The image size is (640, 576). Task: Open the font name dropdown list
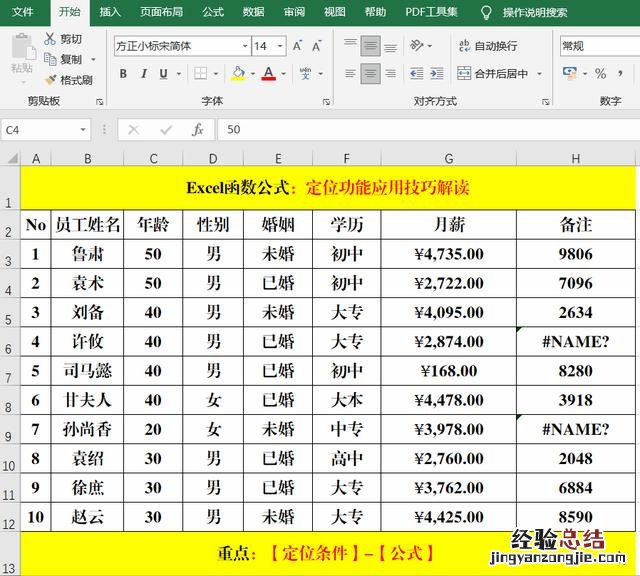click(x=245, y=46)
